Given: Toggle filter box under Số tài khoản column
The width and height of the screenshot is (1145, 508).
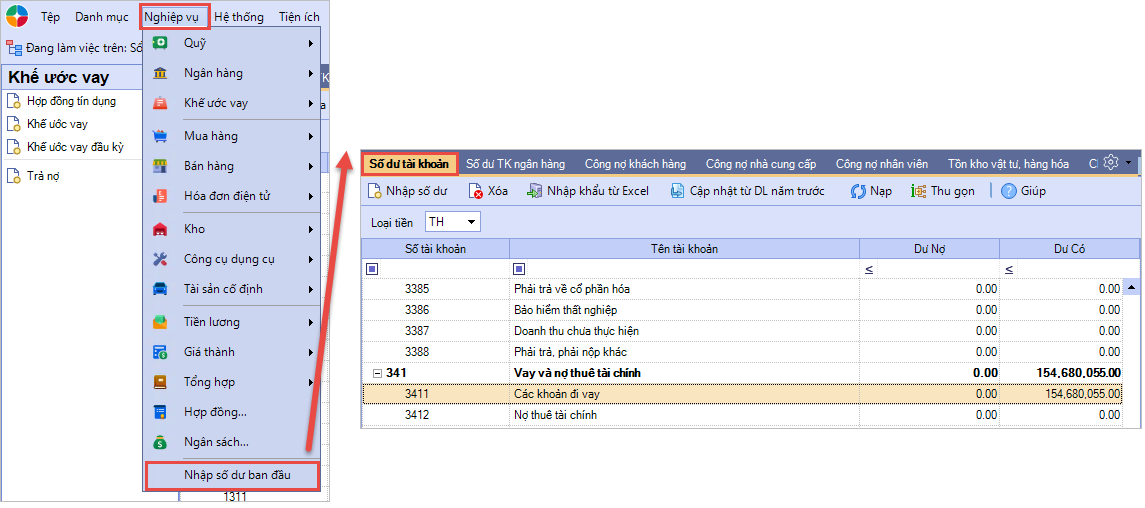Looking at the screenshot, I should pyautogui.click(x=373, y=269).
